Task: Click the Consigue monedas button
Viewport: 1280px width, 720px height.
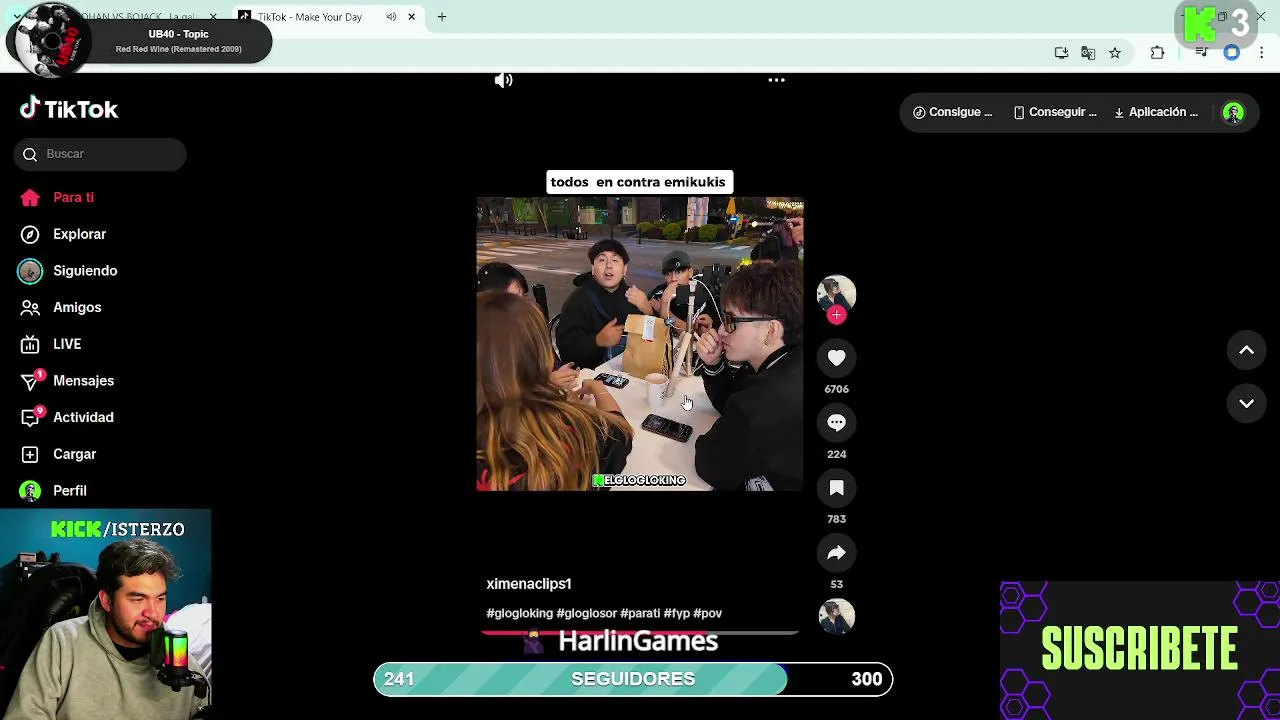Action: pos(953,112)
